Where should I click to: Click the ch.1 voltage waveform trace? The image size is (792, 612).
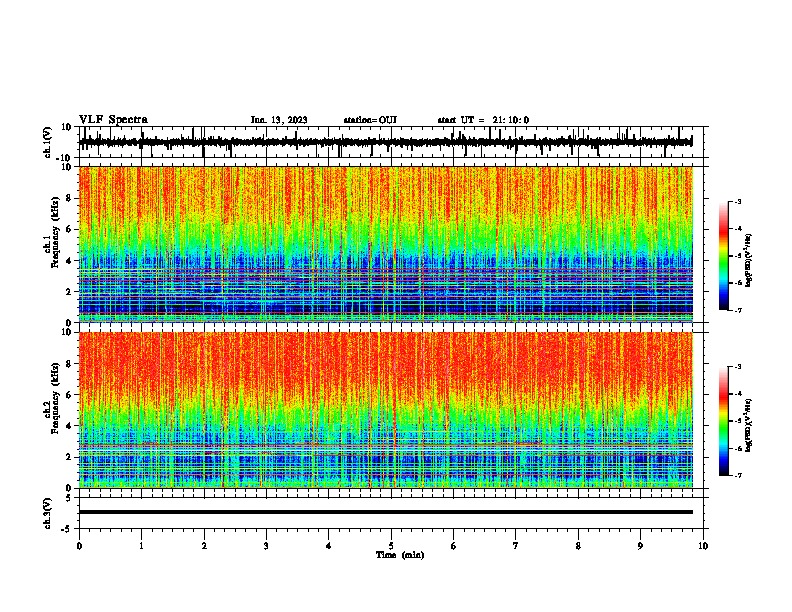pos(385,142)
